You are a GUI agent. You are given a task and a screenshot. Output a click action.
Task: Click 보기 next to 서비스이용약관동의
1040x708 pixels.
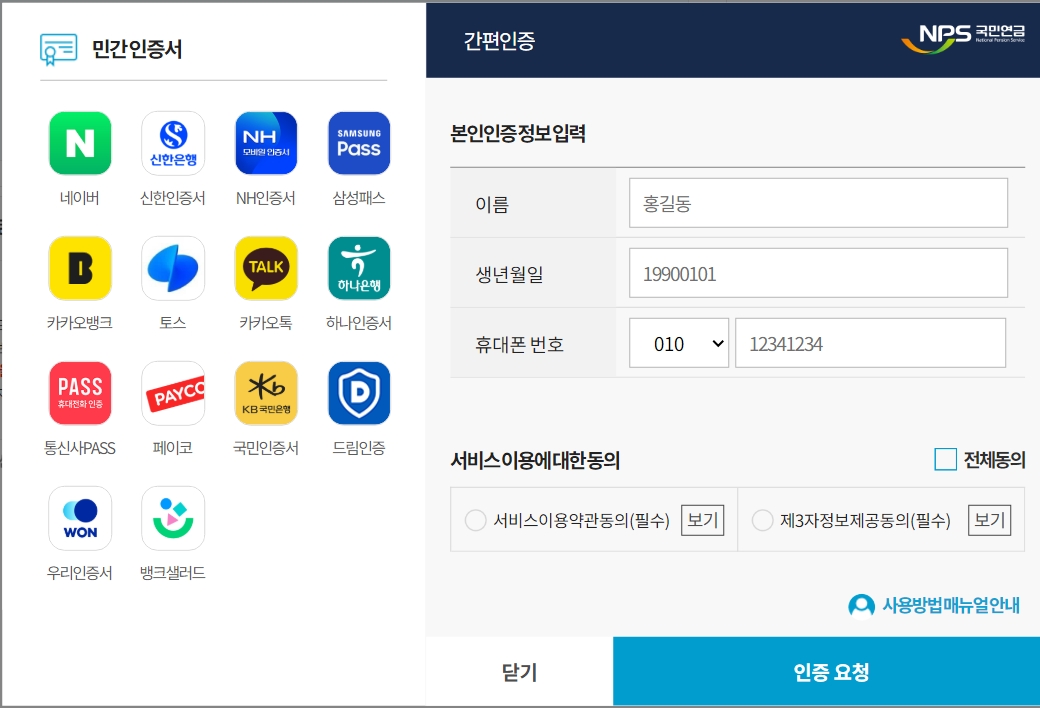pos(702,520)
